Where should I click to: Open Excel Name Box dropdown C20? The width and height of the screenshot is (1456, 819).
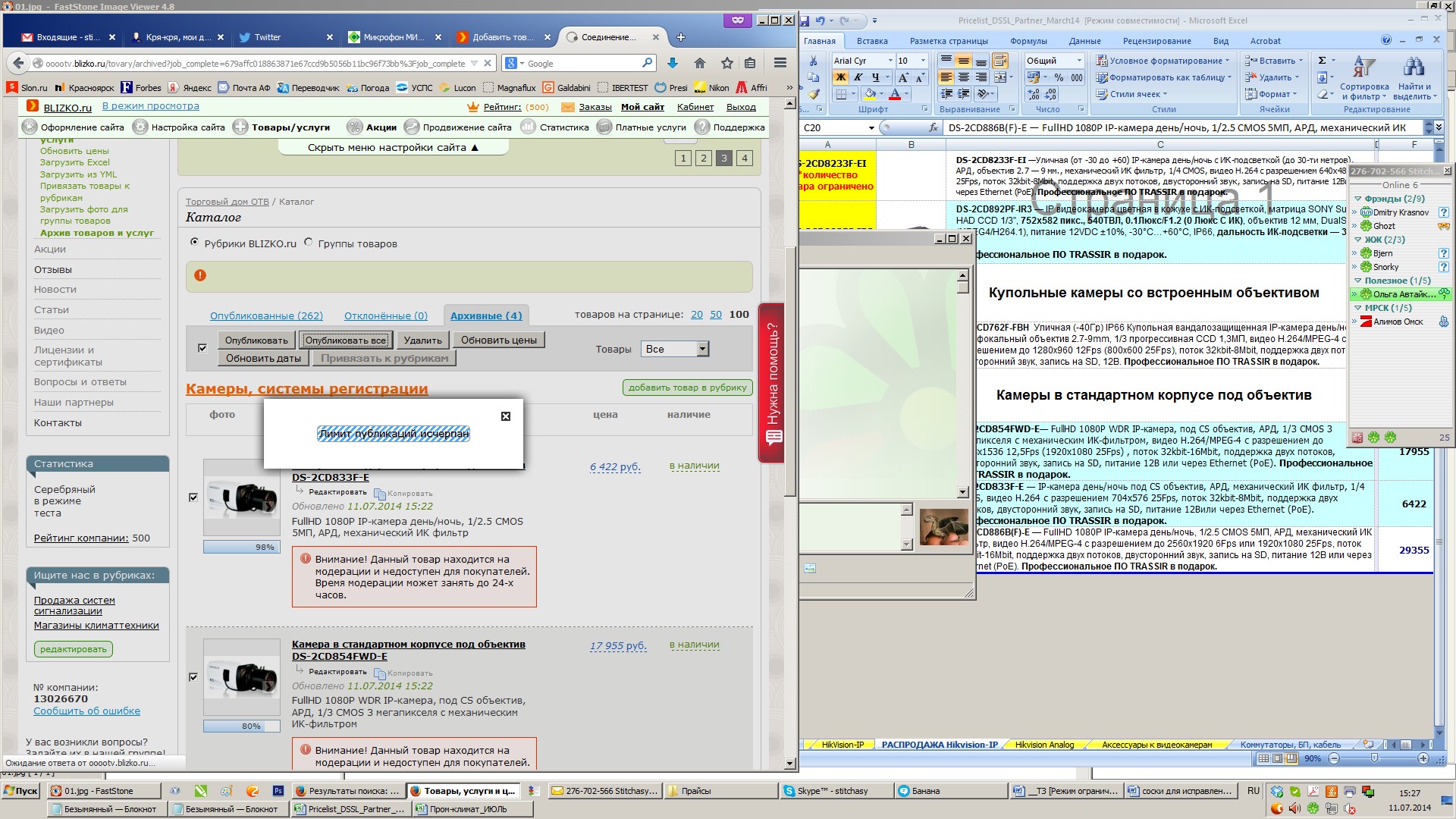point(871,128)
